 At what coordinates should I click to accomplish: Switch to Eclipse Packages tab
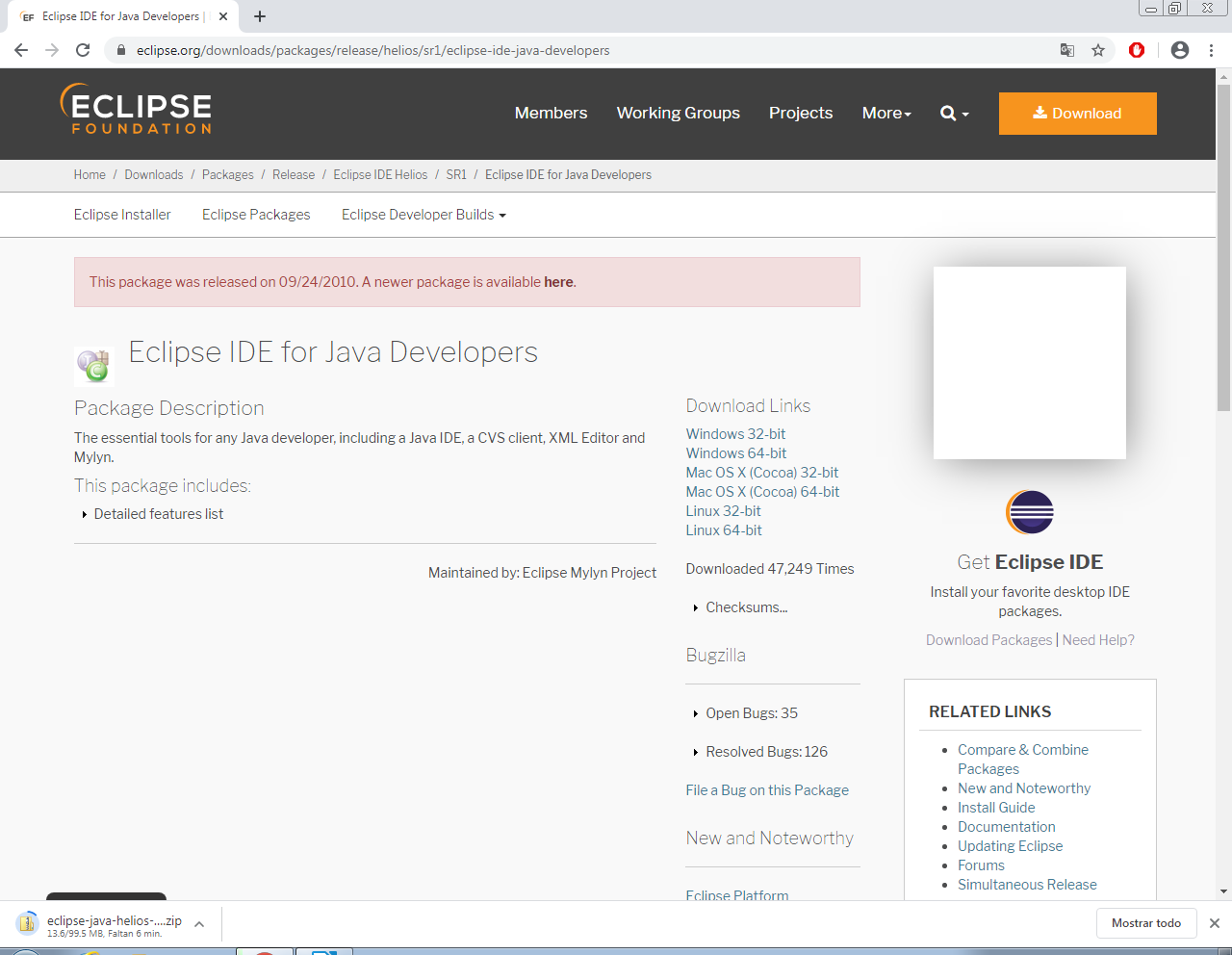tap(256, 215)
